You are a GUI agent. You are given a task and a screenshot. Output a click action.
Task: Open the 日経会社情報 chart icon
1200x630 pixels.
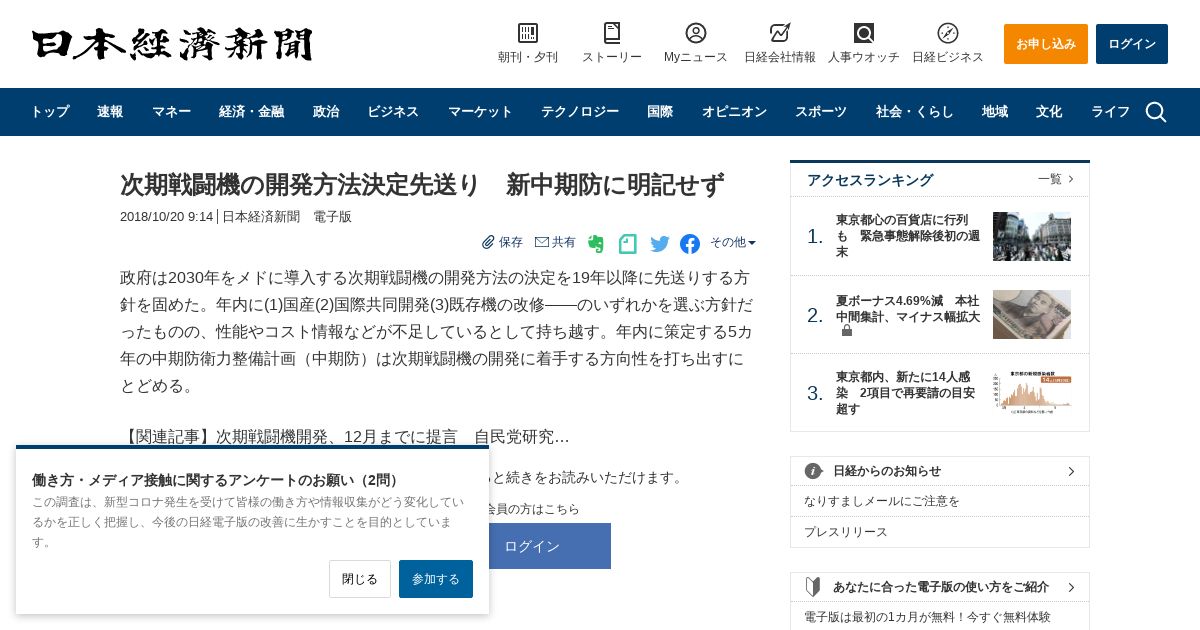pos(780,33)
